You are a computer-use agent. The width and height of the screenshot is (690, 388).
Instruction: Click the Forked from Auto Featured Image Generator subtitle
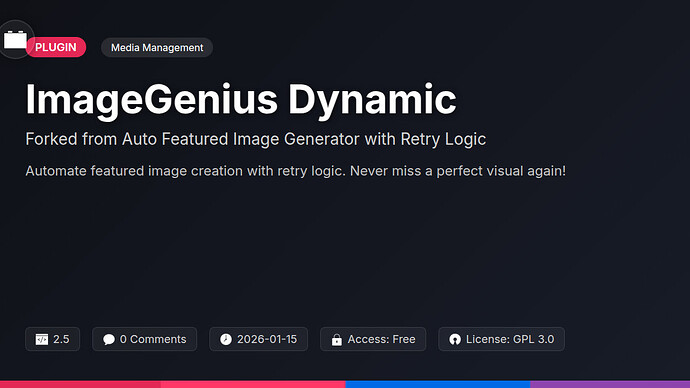point(256,139)
